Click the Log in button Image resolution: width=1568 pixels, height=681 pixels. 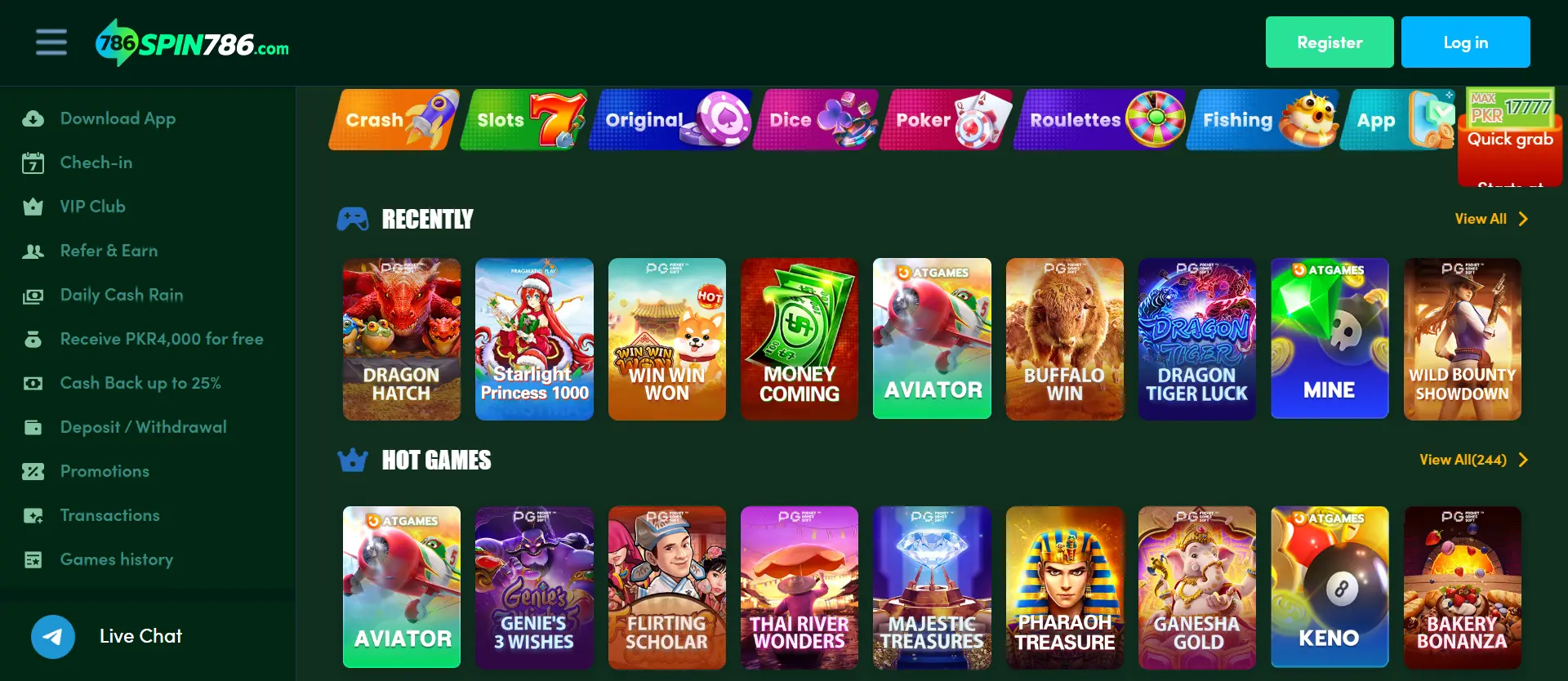[x=1466, y=42]
